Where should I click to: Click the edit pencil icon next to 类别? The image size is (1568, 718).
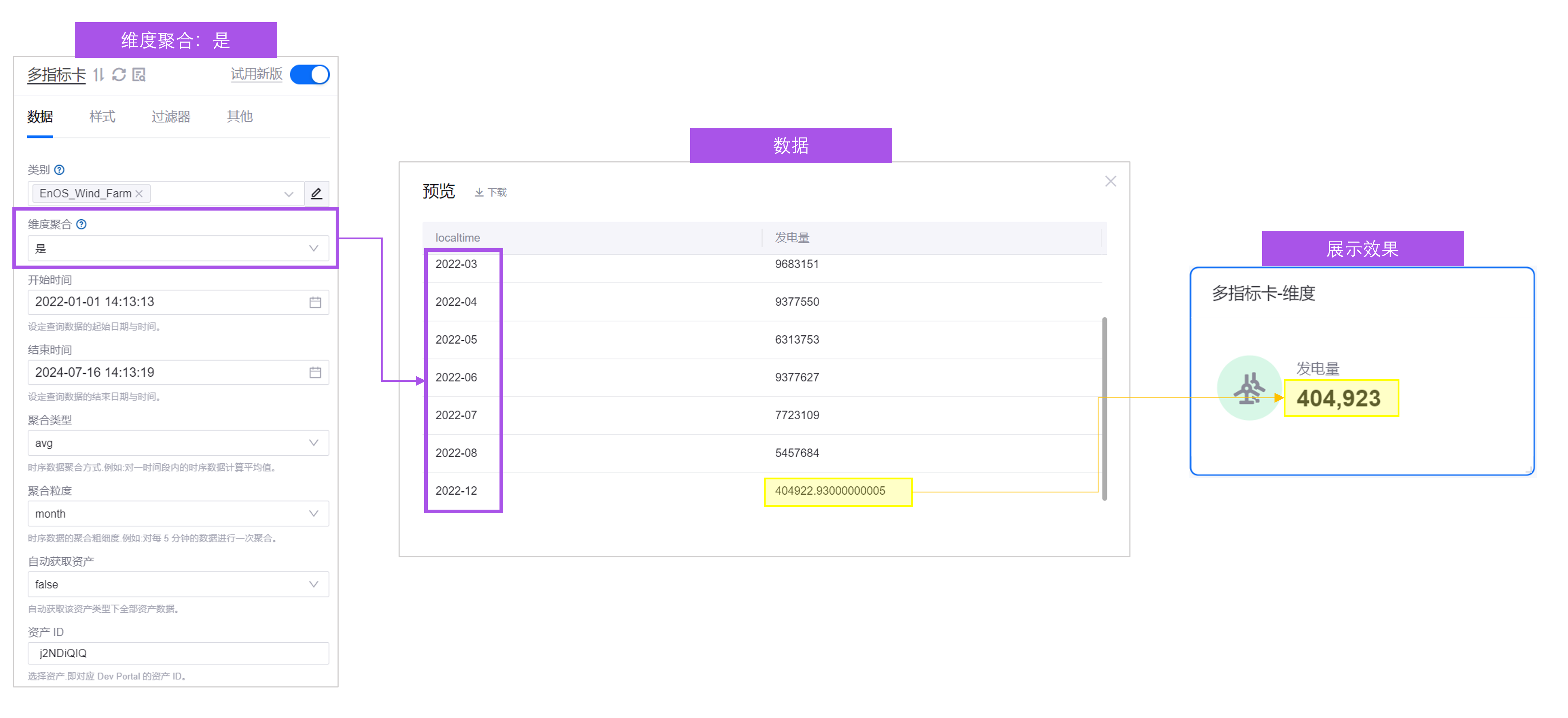coord(316,194)
